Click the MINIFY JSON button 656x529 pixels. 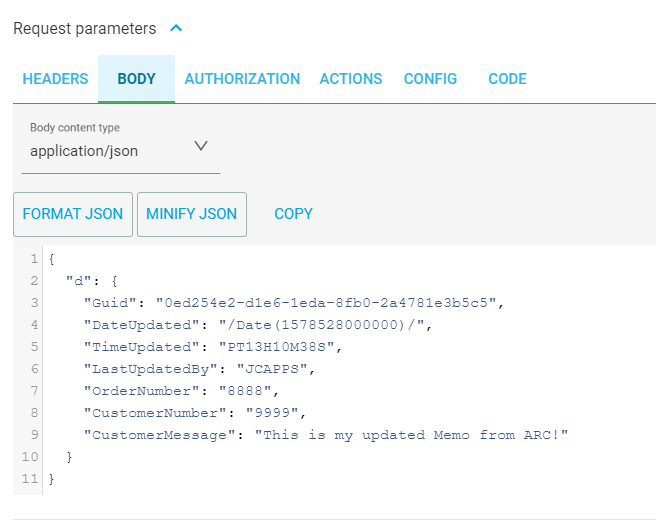coord(192,214)
